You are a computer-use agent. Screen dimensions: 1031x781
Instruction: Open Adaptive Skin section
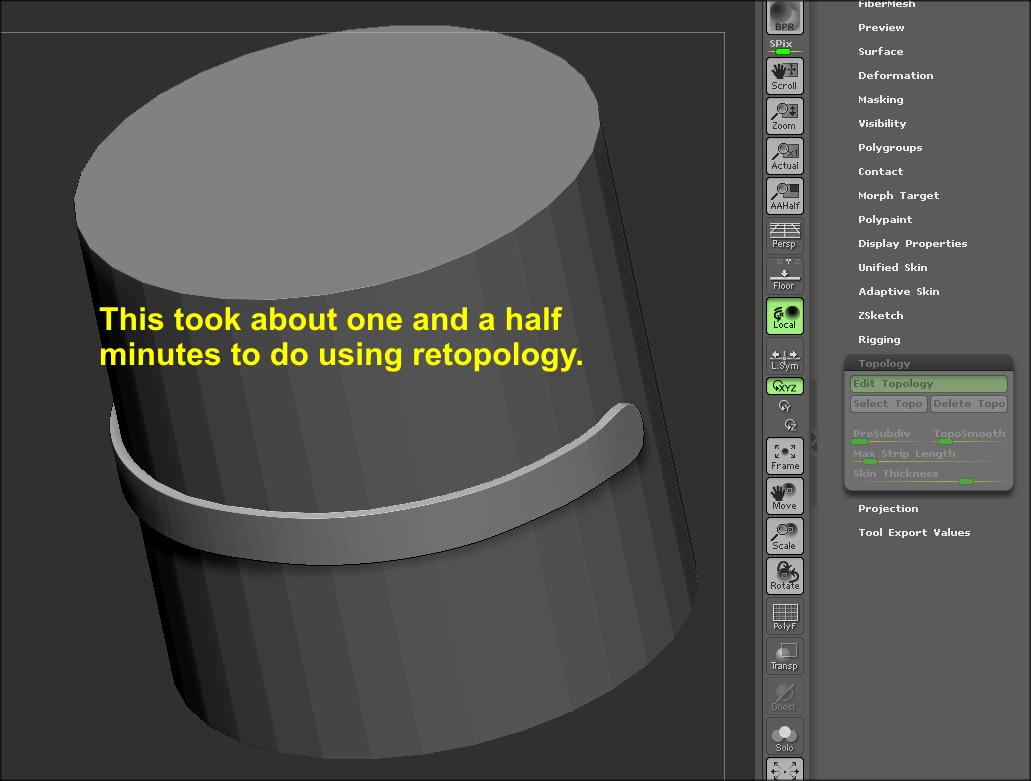point(898,291)
